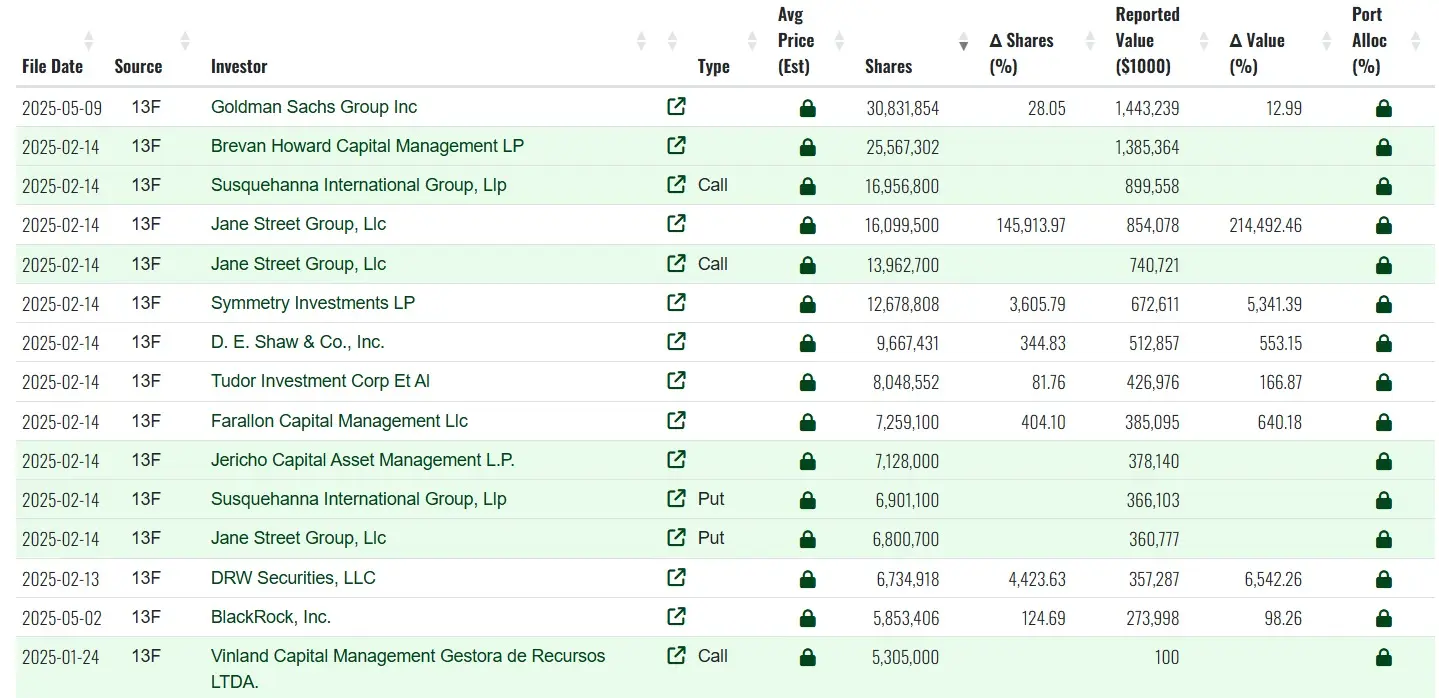Open Farallon Capital Management Llc link

(x=339, y=421)
